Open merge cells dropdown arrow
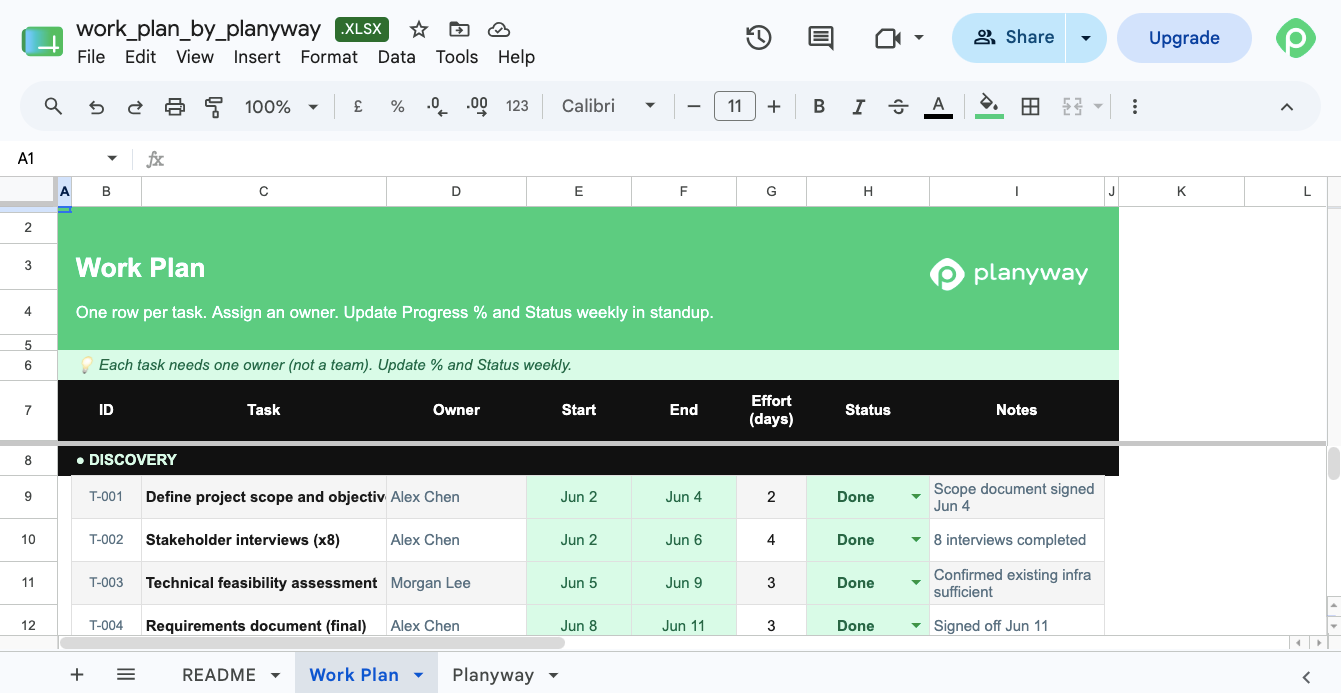 coord(1098,106)
